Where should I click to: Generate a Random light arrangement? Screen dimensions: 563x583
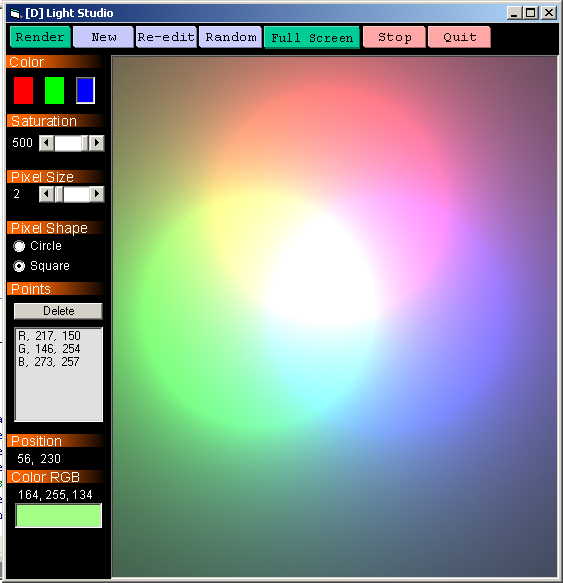tap(230, 37)
